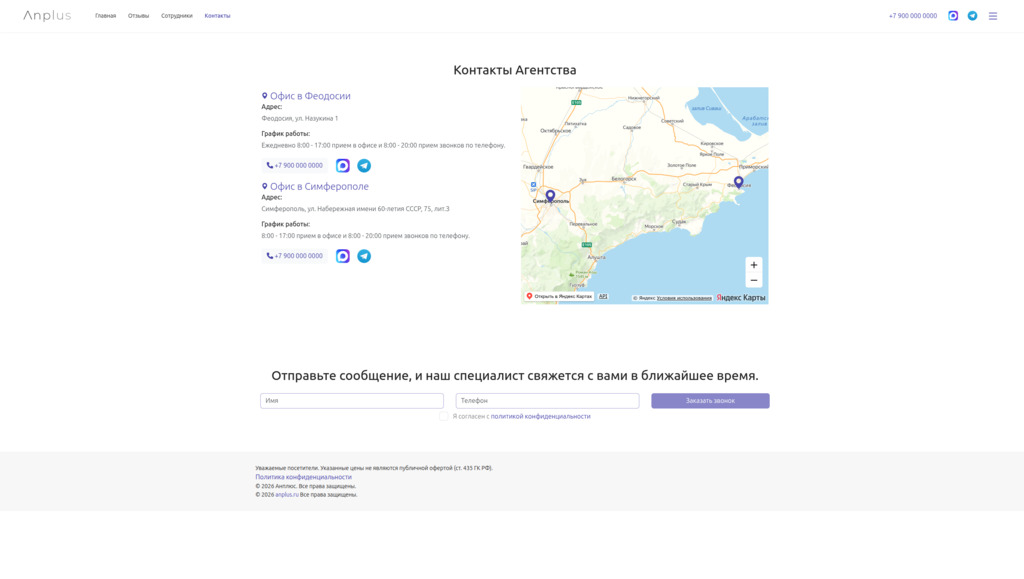Click the Feodosia map pin marker
This screenshot has height=579, width=1024.
pos(738,182)
